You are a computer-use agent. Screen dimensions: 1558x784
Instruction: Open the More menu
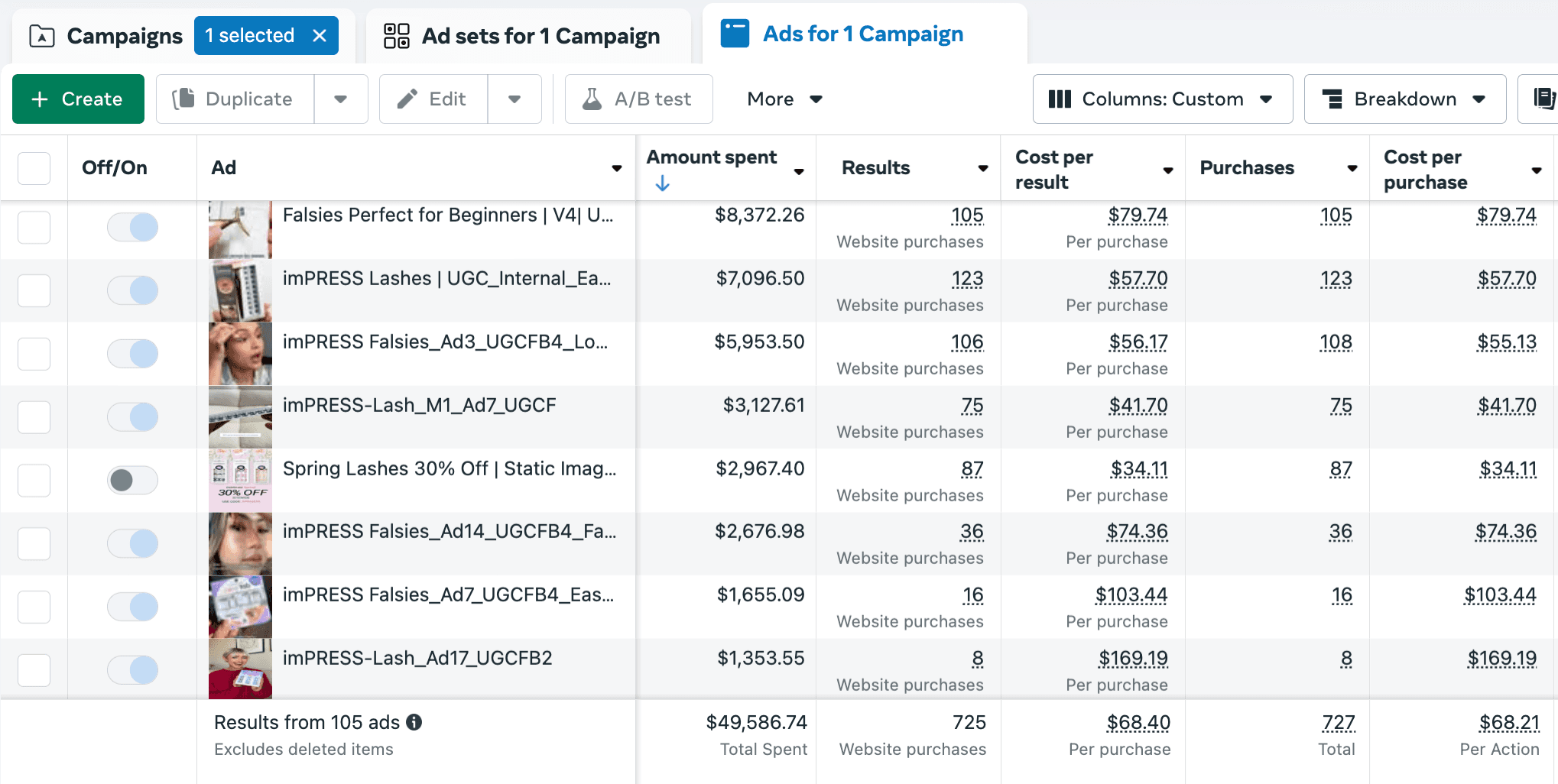[x=784, y=99]
